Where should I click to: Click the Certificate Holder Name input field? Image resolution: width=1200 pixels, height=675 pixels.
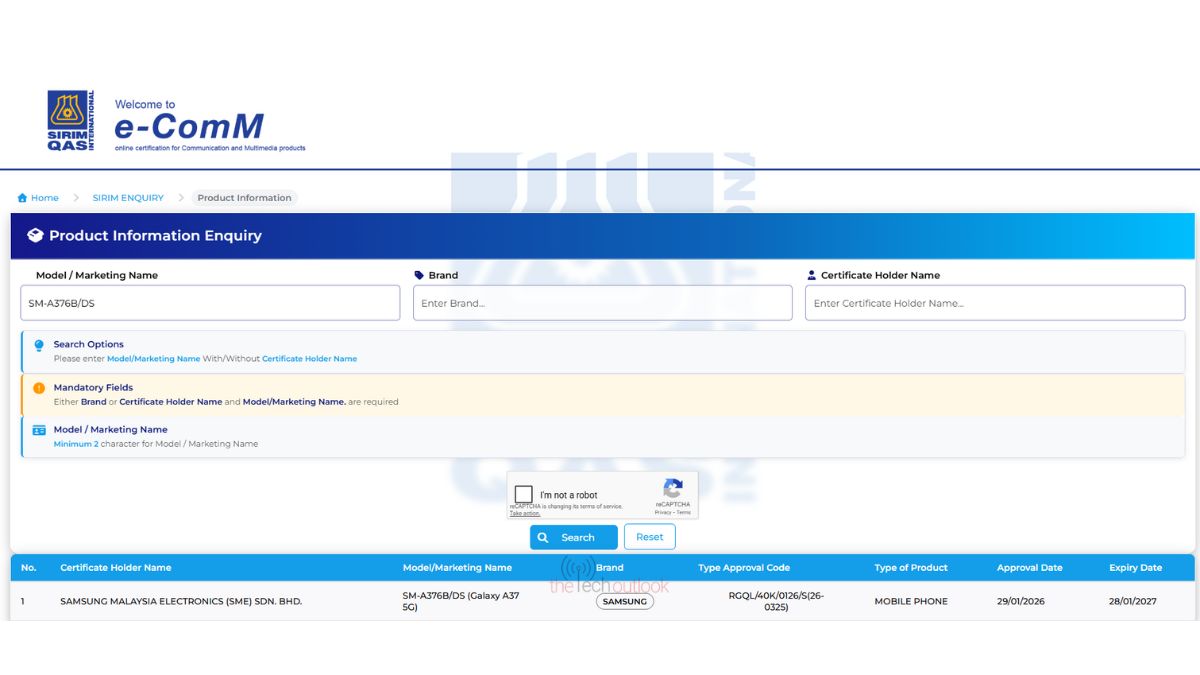tap(994, 303)
